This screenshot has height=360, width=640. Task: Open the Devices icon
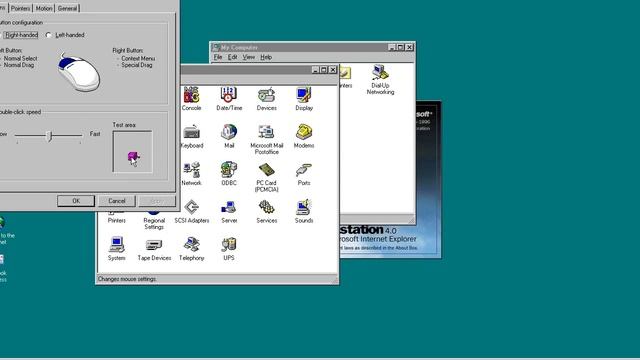coord(267,99)
